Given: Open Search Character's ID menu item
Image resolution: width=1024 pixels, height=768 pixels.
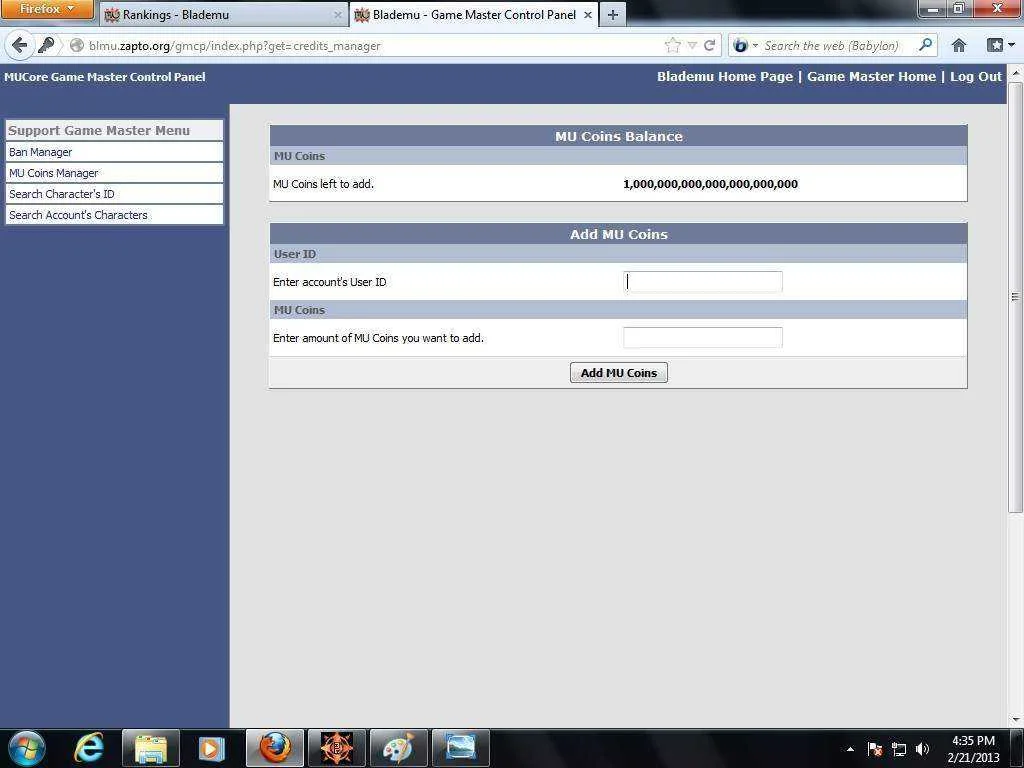Looking at the screenshot, I should point(114,194).
